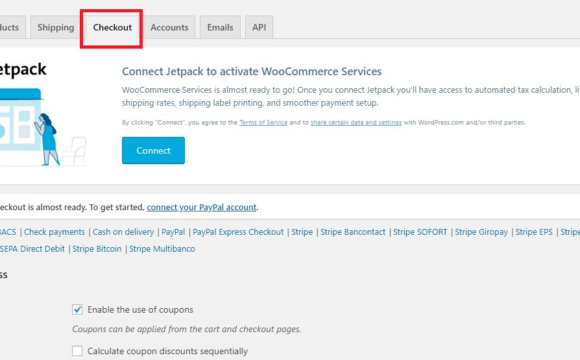Open 'share certain data and settings' link
Screen dimensions: 580x360
coord(356,122)
